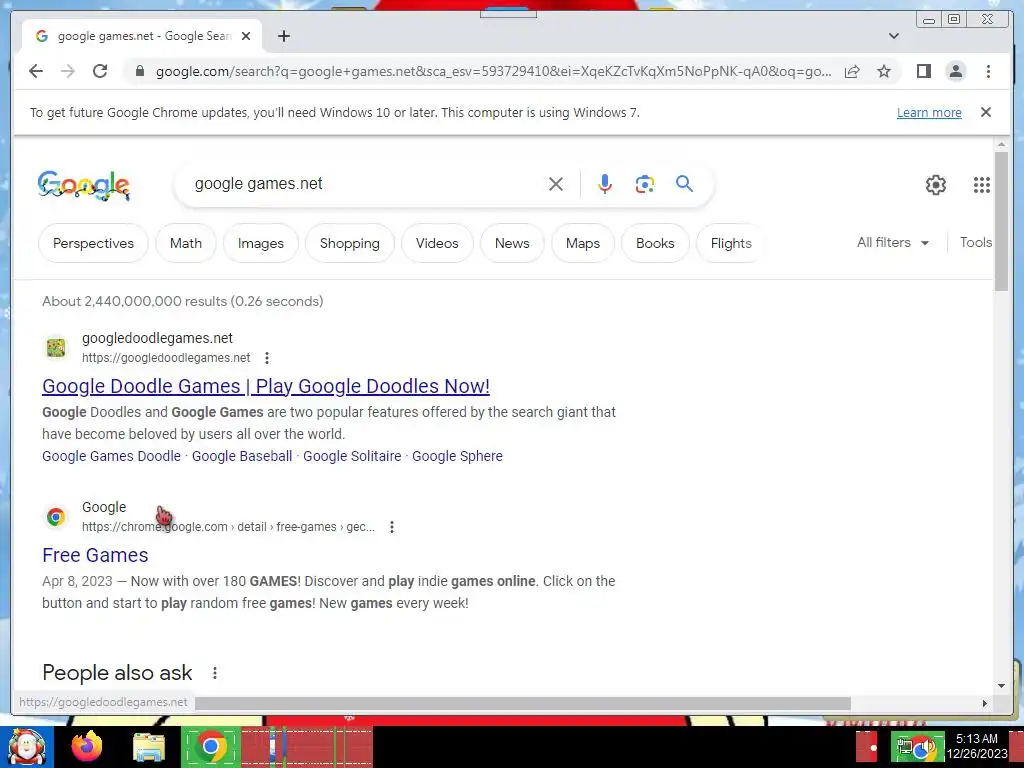Viewport: 1024px width, 768px height.
Task: Close the google games.net tab
Action: tap(246, 36)
